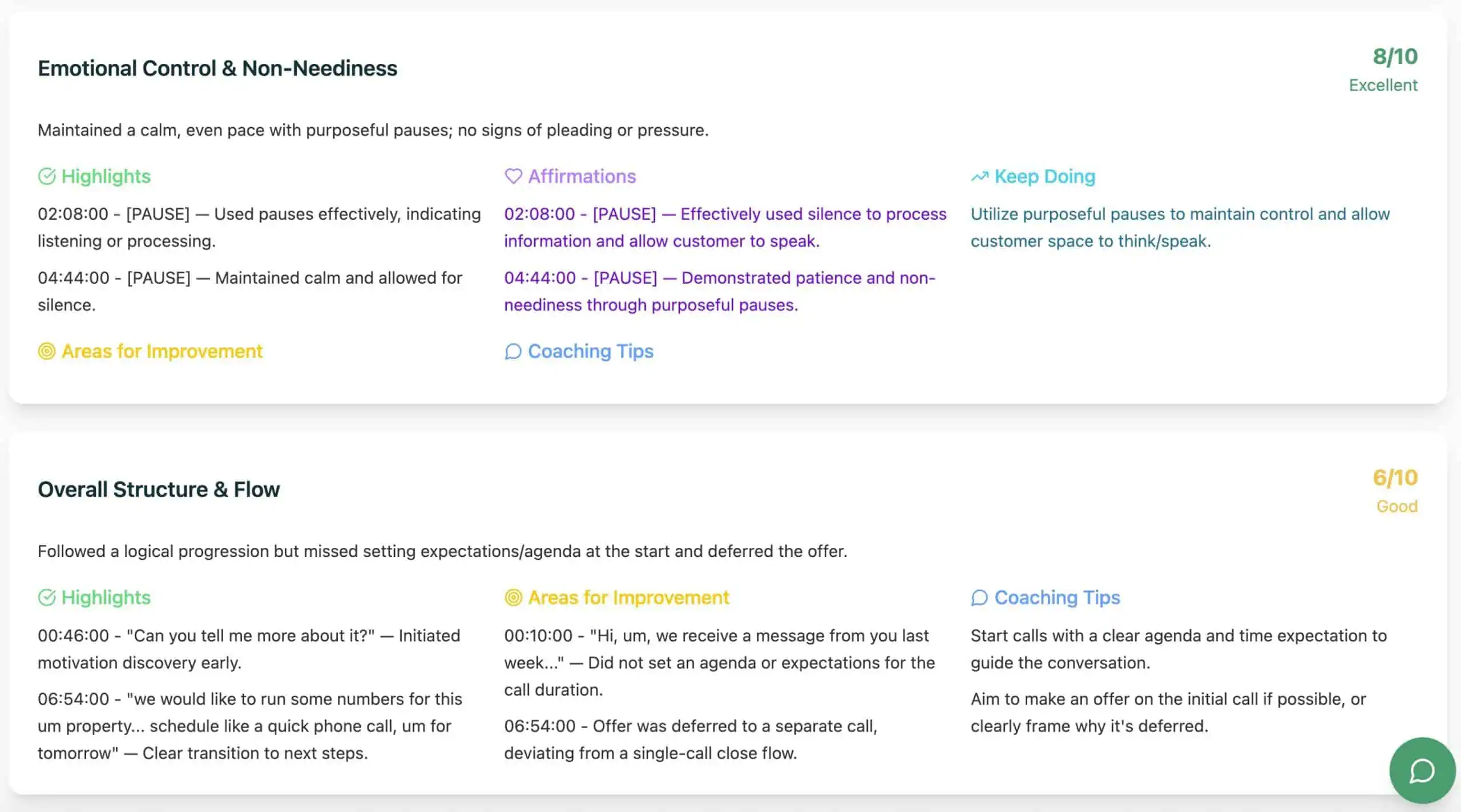This screenshot has width=1461, height=812.
Task: Select the Emotional Control & Non-Neediness heading
Action: point(217,68)
